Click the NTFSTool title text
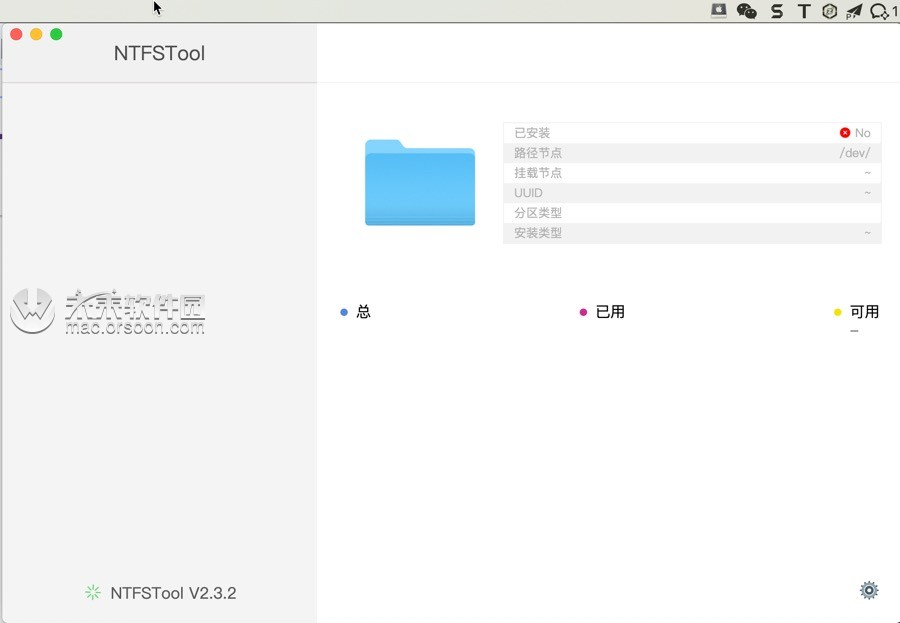 [x=160, y=53]
